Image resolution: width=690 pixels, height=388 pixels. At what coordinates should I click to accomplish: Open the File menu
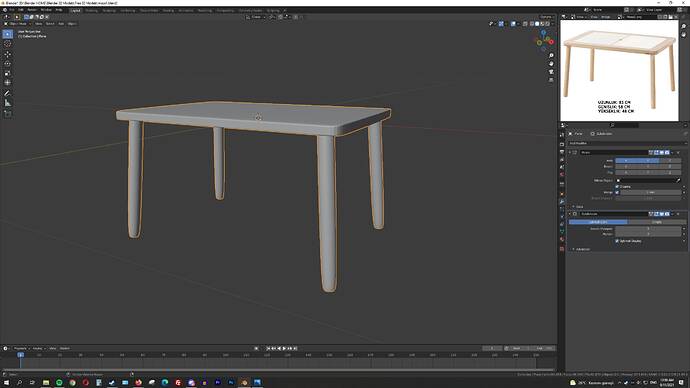12,10
